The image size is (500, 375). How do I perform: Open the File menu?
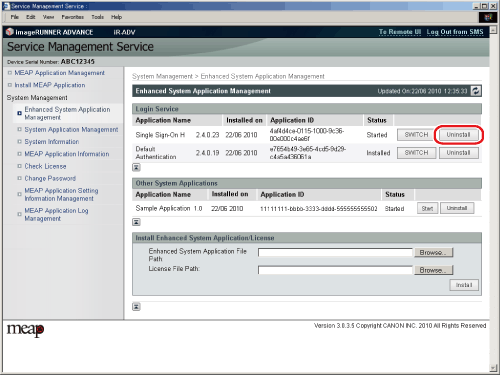pyautogui.click(x=15, y=17)
